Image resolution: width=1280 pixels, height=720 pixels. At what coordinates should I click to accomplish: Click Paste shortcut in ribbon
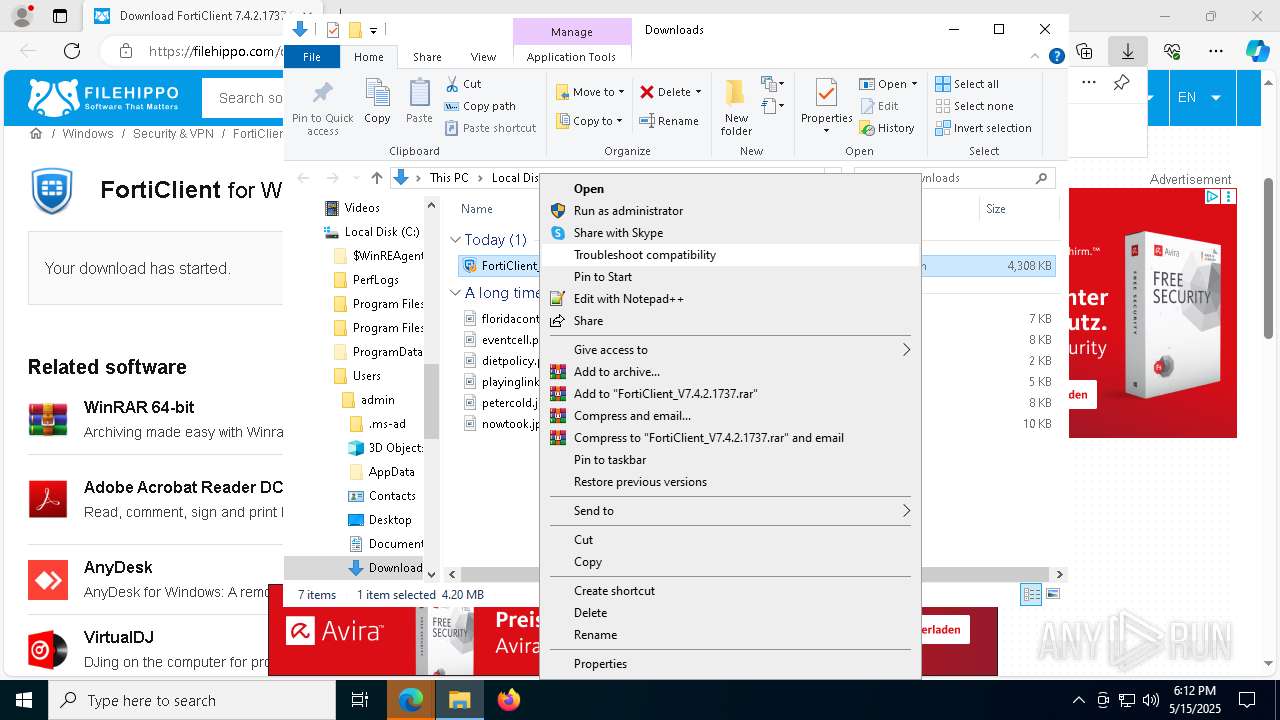pos(490,128)
